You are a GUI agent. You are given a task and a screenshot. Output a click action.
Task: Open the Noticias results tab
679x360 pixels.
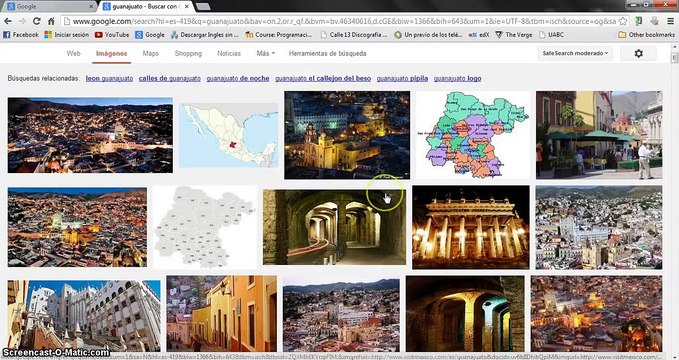point(229,53)
